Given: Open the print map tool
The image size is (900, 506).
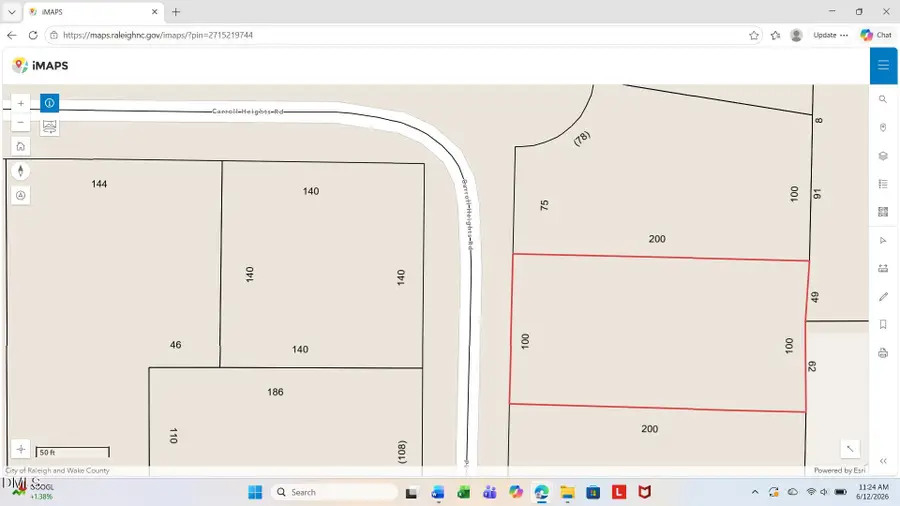Looking at the screenshot, I should 883,353.
